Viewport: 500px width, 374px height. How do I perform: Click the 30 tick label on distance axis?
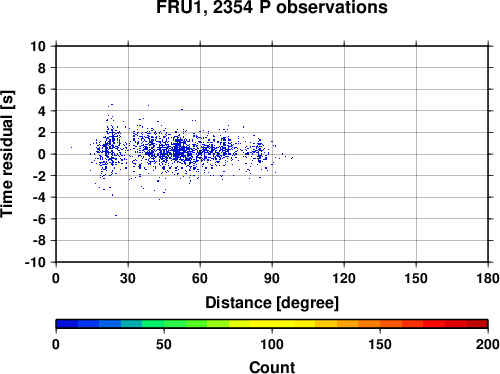coord(128,278)
